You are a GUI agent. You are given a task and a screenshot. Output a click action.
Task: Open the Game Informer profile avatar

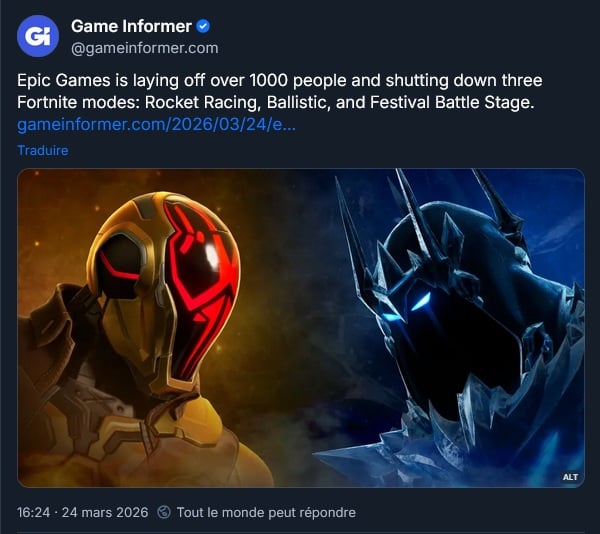coord(38,36)
